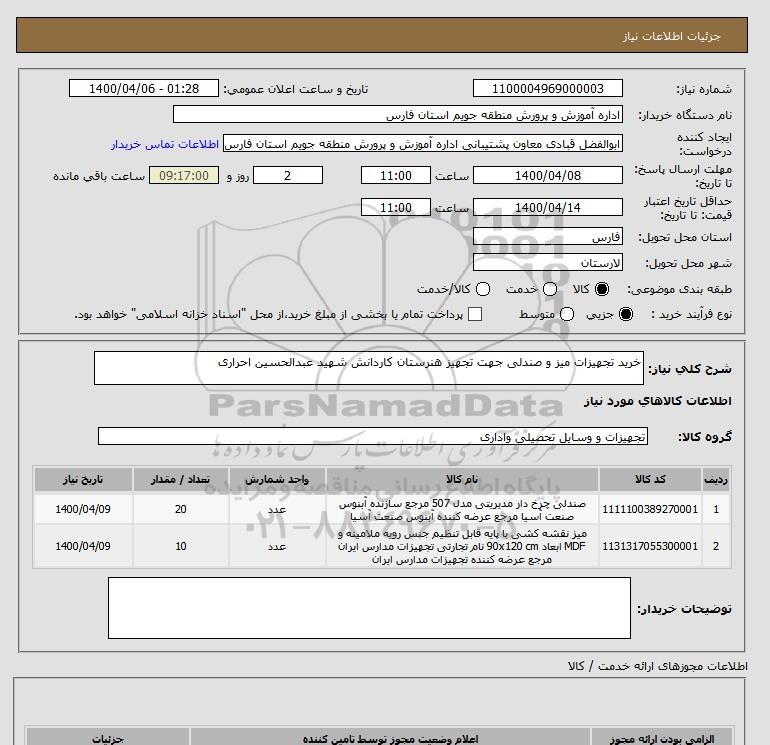Image resolution: width=770 pixels, height=745 pixels.
Task: Click the عدد unit in row 1
Action: 277,510
